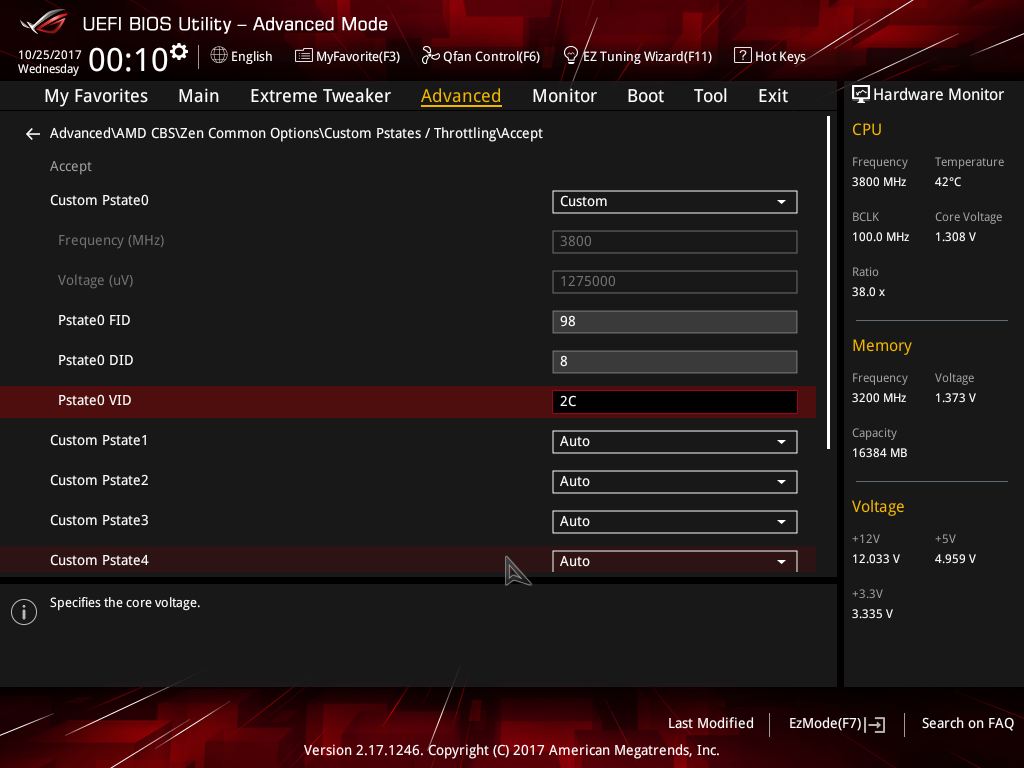The image size is (1024, 768).
Task: Click Last Modified button
Action: tap(711, 723)
